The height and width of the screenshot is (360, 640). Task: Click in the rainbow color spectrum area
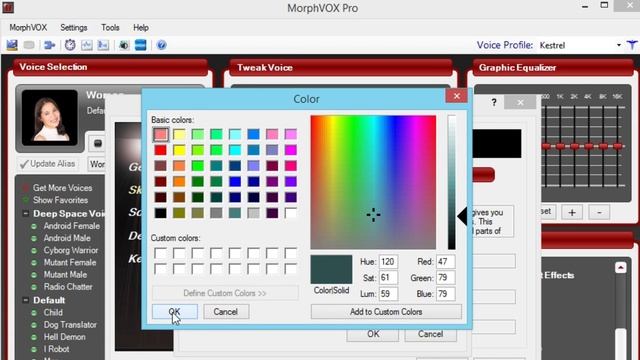[x=373, y=182]
